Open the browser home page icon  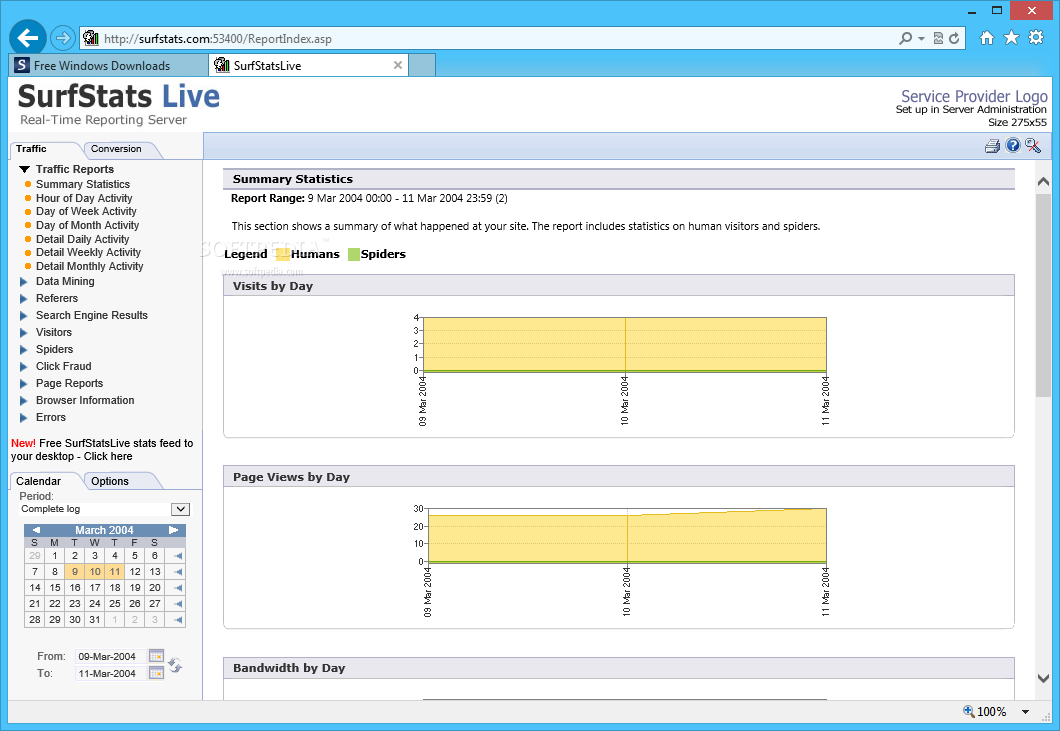click(x=987, y=38)
